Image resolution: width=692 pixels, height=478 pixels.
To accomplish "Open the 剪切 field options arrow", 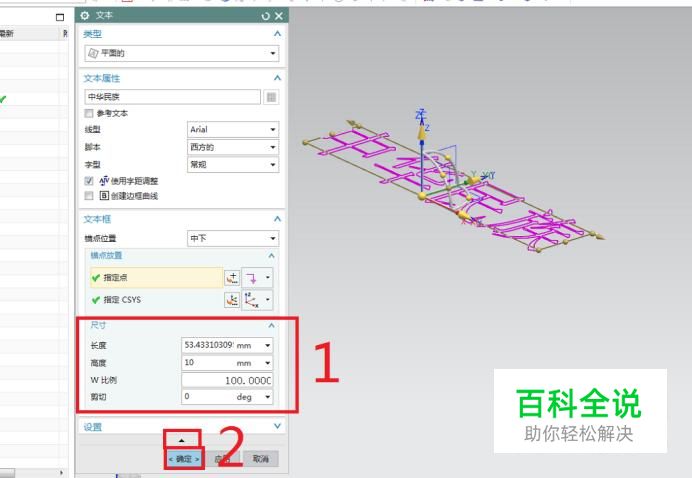I will (268, 397).
